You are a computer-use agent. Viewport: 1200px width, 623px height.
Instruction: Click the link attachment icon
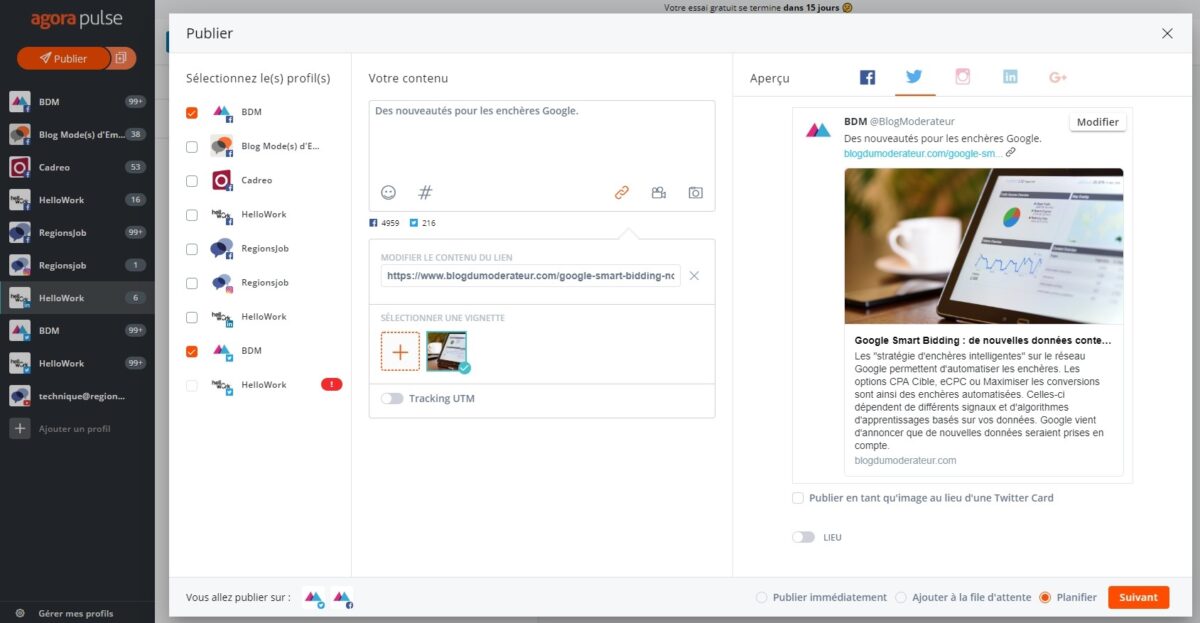(x=621, y=192)
